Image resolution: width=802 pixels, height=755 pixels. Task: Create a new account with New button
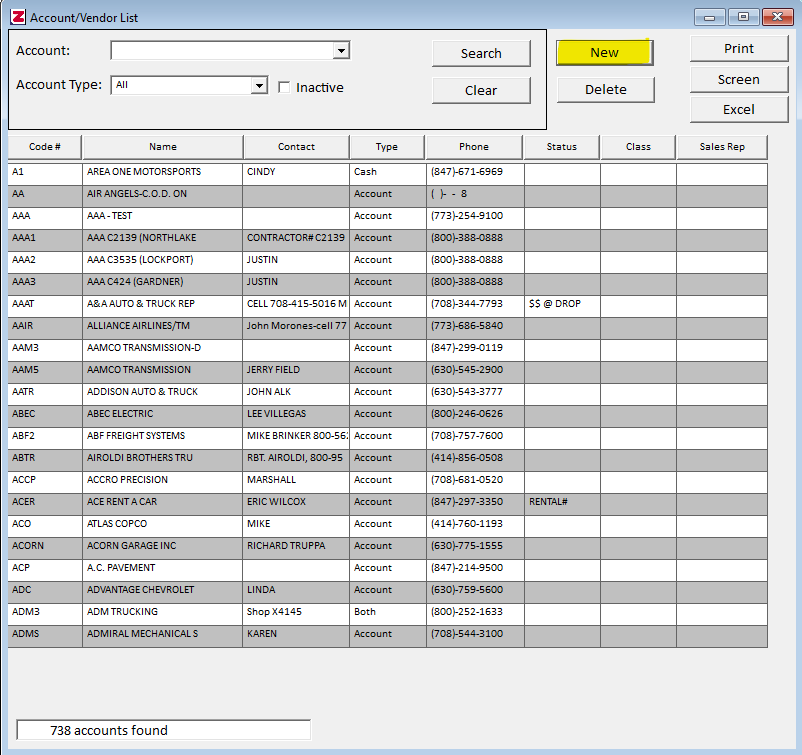[x=605, y=53]
